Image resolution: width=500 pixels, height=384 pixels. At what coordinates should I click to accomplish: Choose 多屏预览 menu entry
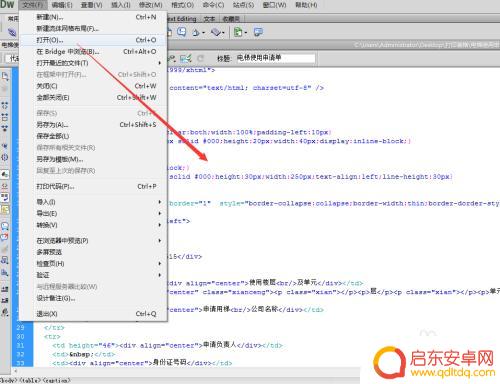pos(93,252)
